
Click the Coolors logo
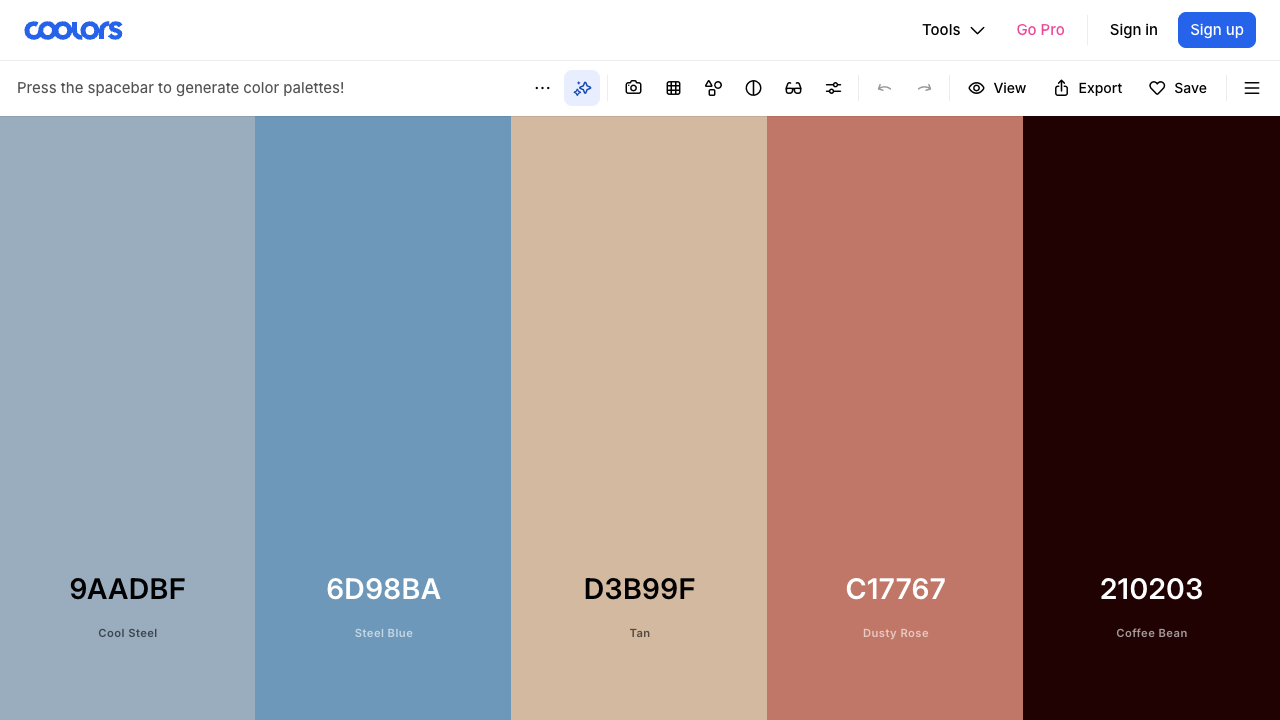[73, 30]
